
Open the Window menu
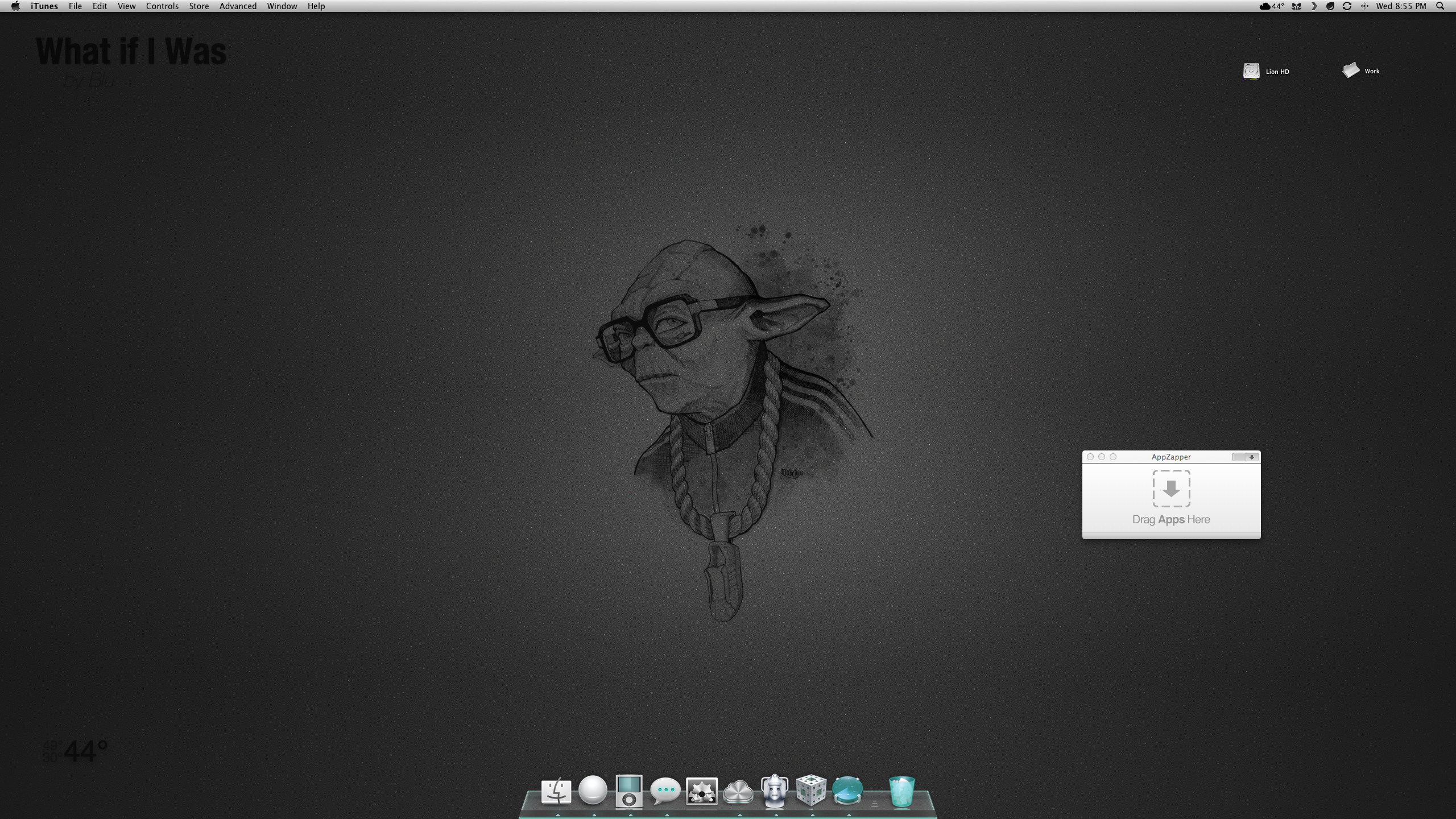(282, 6)
